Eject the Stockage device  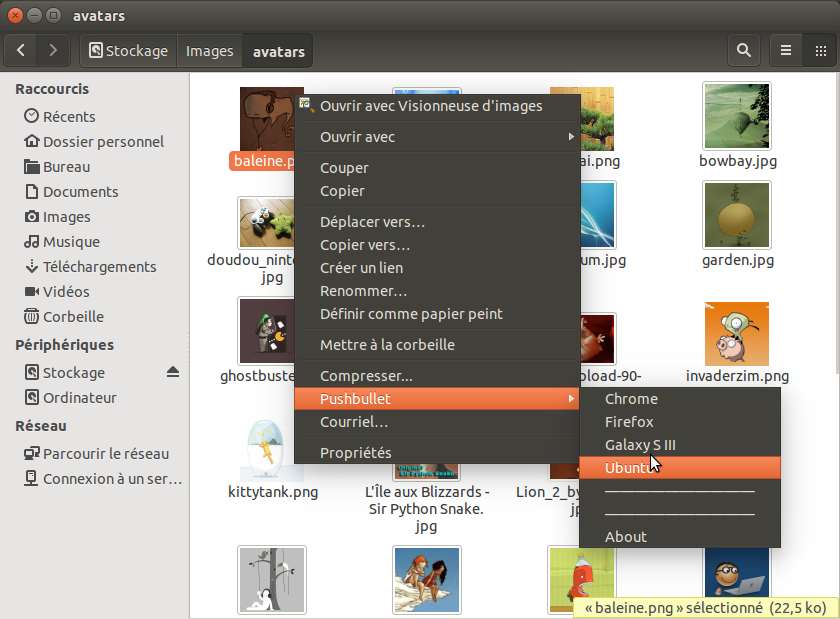(x=172, y=372)
